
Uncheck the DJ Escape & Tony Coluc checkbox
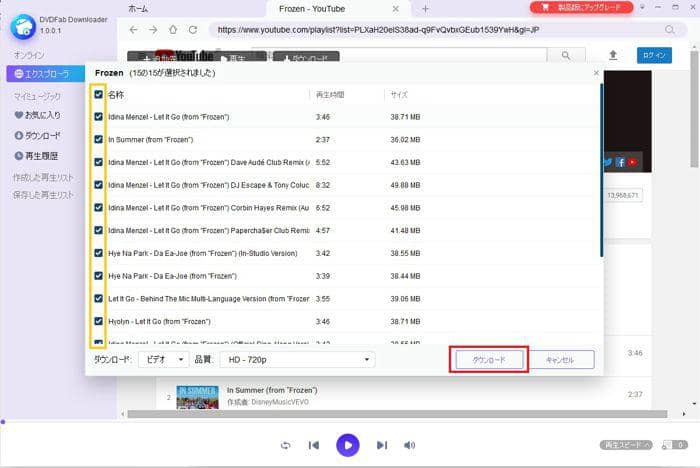tap(99, 185)
